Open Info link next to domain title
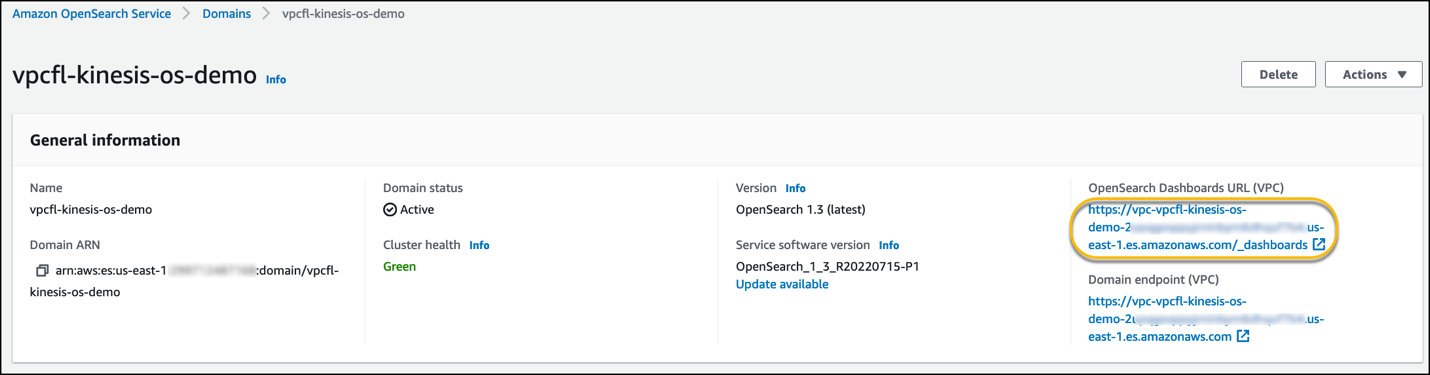Viewport: 1430px width, 375px height. (x=276, y=80)
